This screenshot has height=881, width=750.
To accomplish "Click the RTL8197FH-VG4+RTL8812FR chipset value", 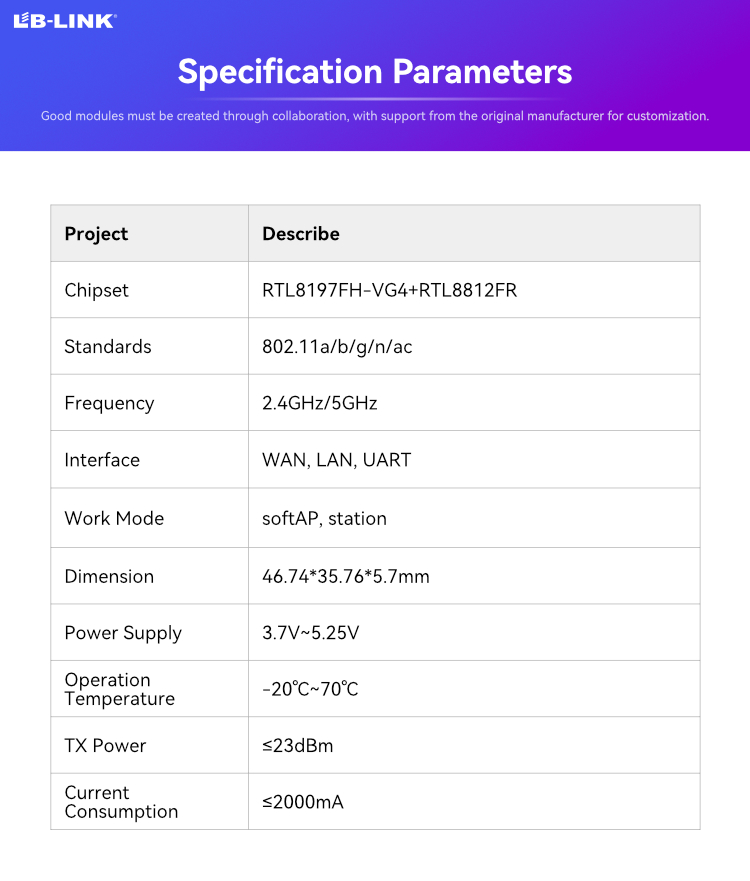I will [389, 290].
